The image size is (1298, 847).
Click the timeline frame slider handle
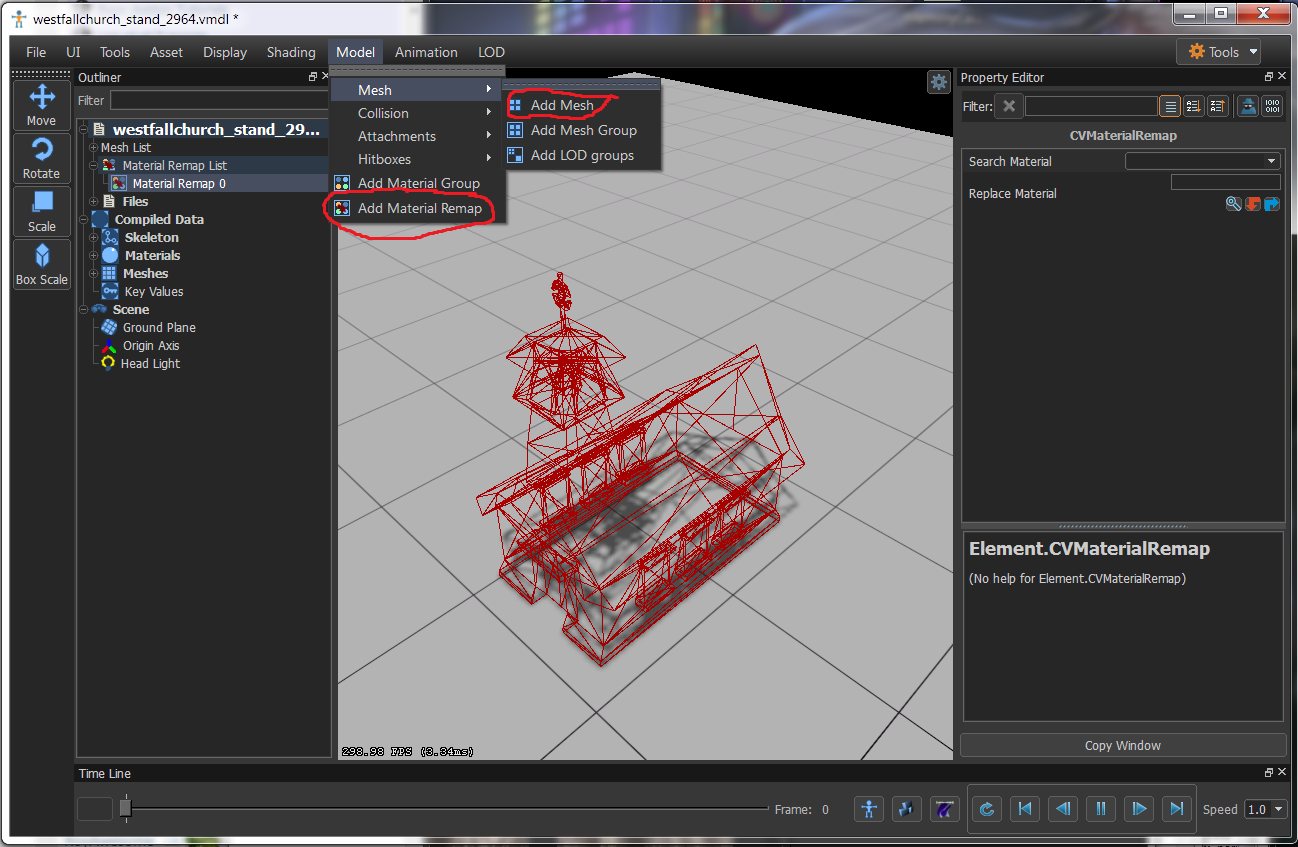click(x=125, y=808)
